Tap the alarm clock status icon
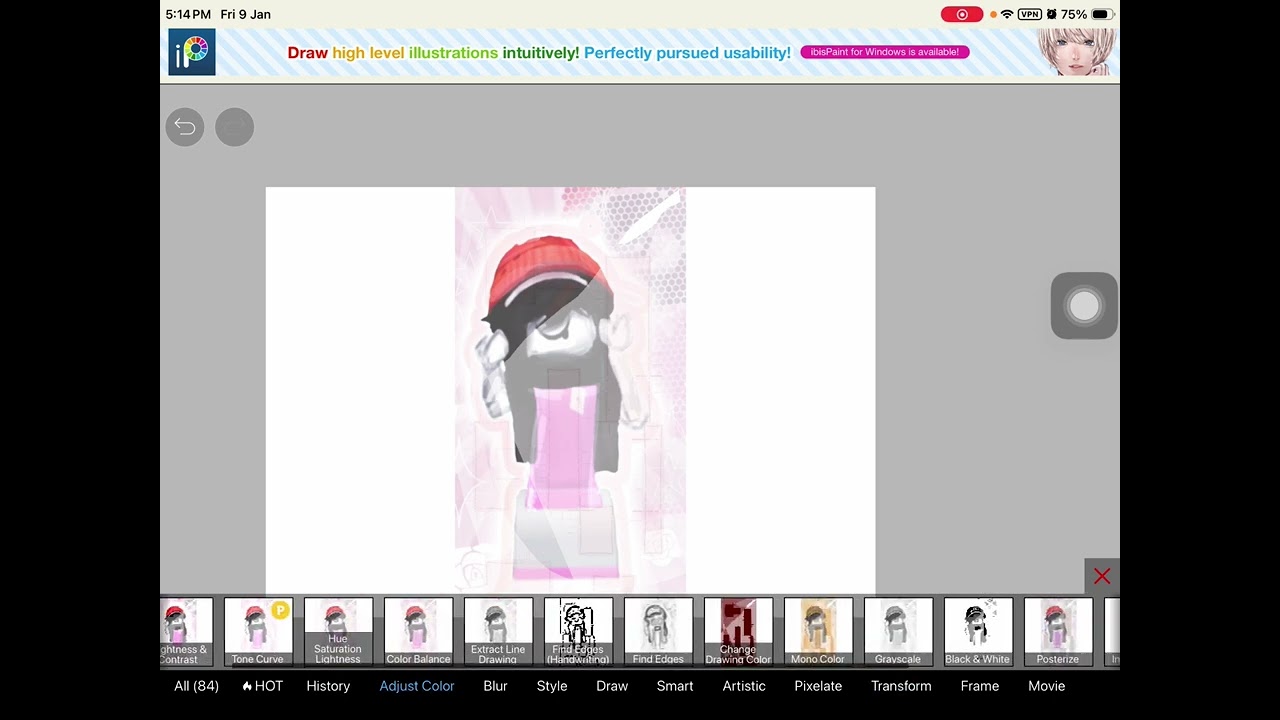This screenshot has width=1280, height=720. click(x=1052, y=14)
